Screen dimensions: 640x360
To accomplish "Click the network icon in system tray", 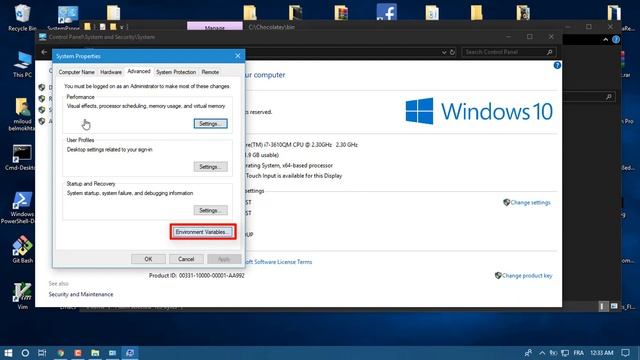I will click(565, 353).
